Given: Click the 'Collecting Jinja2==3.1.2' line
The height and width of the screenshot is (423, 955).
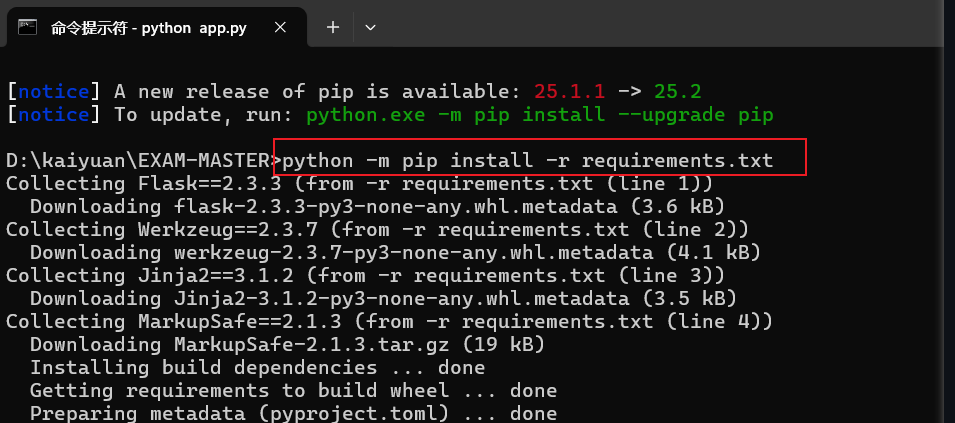Looking at the screenshot, I should [x=365, y=276].
